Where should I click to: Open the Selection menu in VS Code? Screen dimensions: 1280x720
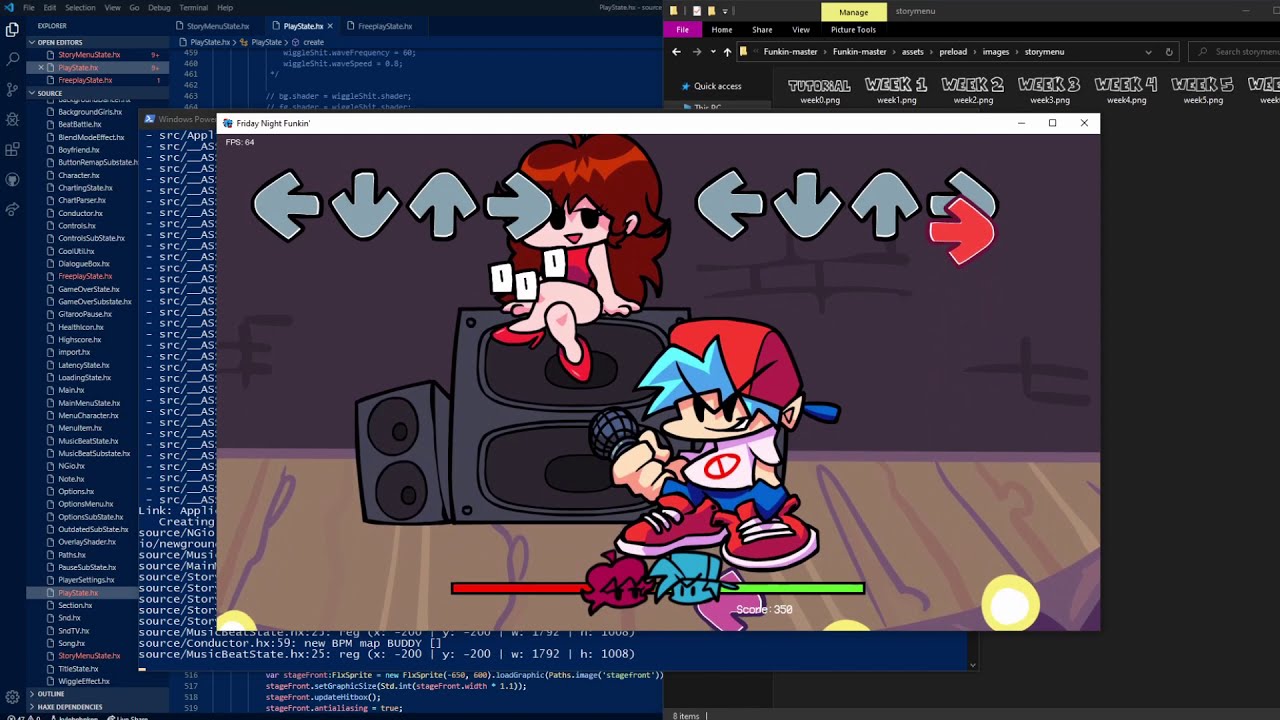80,7
